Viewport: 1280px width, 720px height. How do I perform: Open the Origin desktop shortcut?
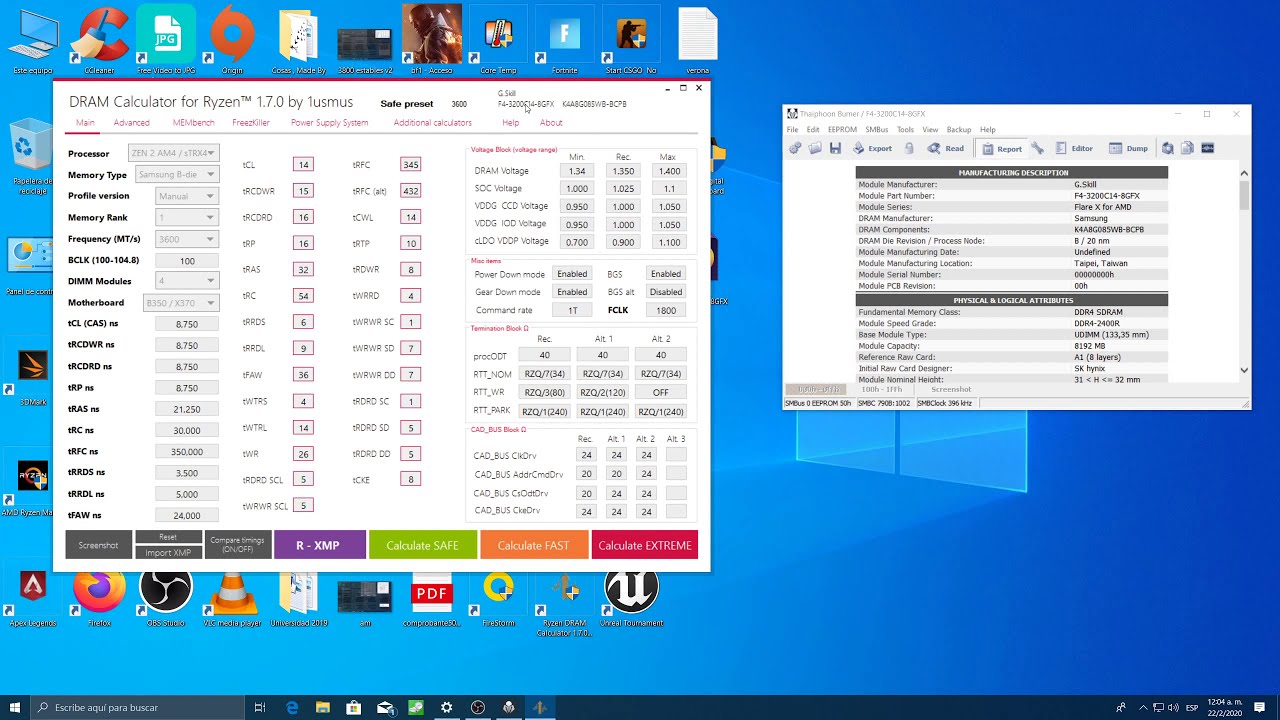click(x=232, y=40)
